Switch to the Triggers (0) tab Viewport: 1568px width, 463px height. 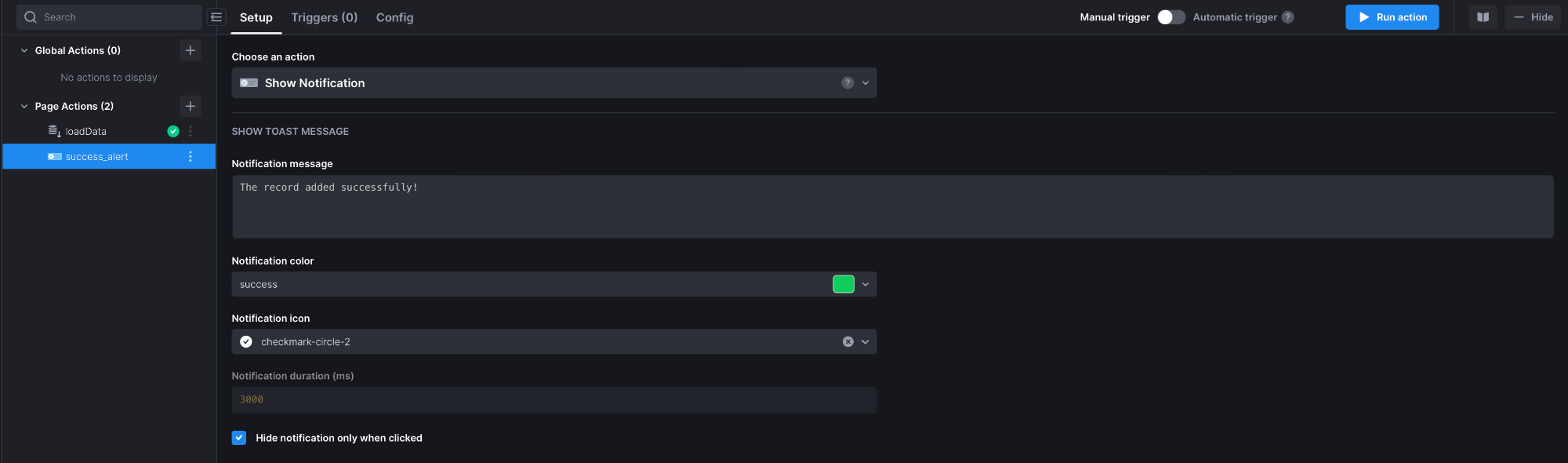pyautogui.click(x=324, y=17)
